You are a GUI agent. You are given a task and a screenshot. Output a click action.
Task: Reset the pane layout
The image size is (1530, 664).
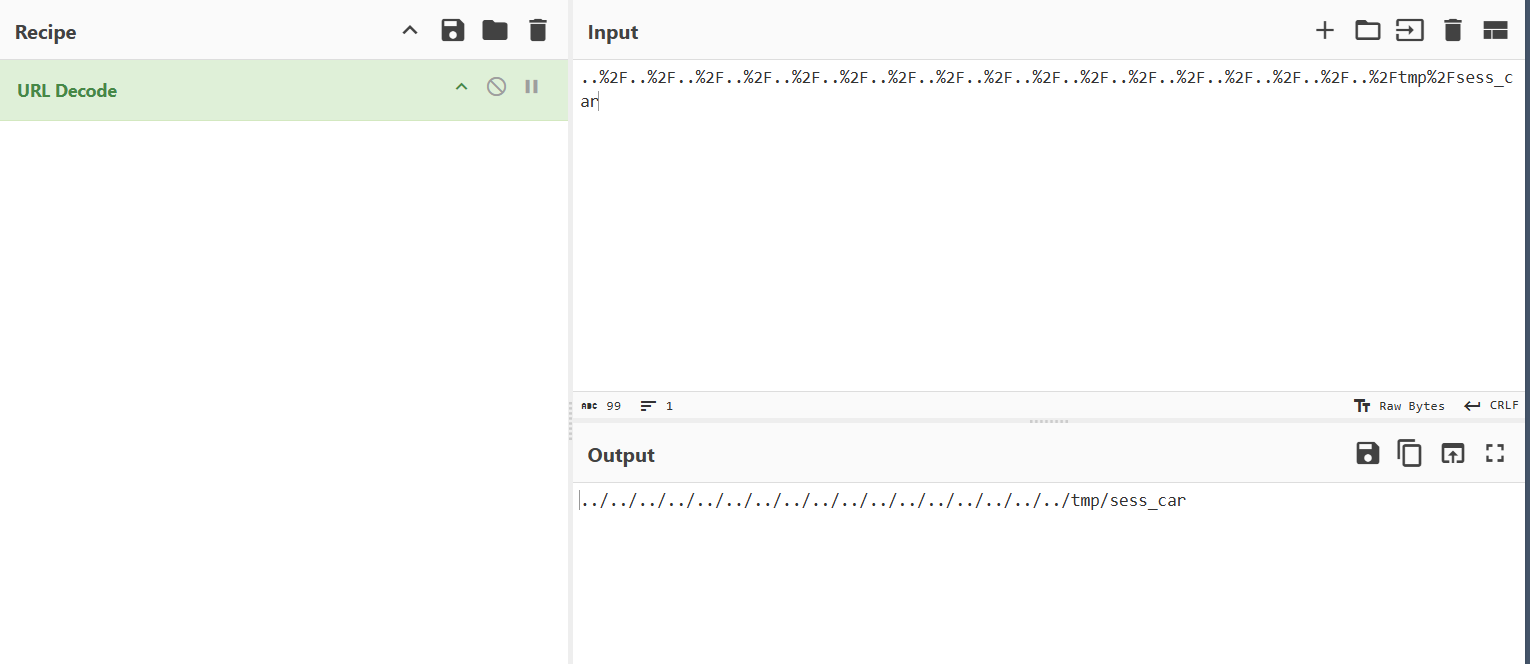pos(1495,30)
